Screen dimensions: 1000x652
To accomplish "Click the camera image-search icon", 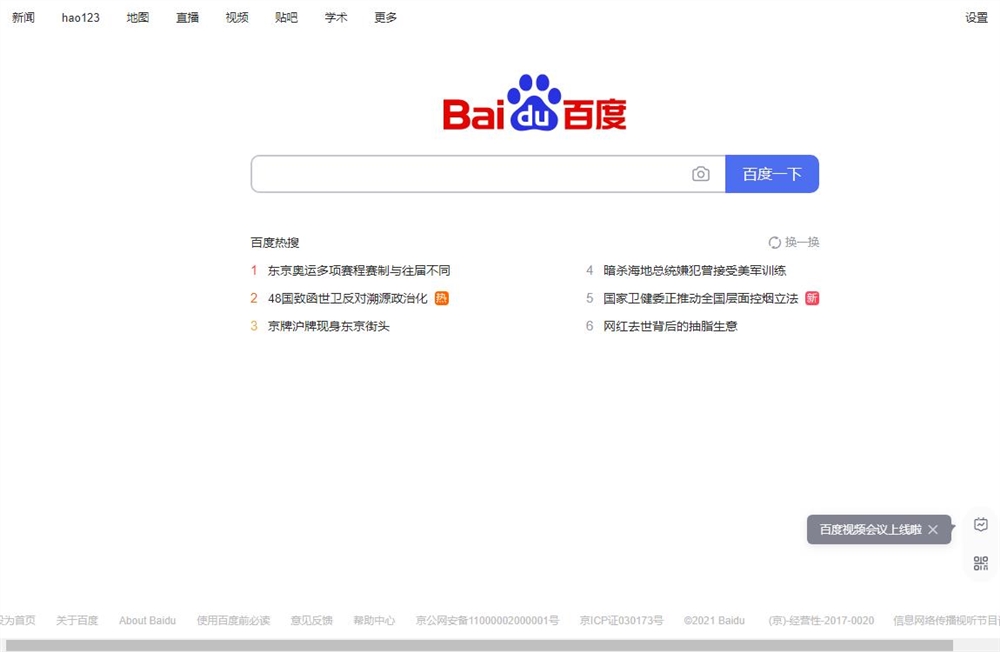I will (x=700, y=174).
